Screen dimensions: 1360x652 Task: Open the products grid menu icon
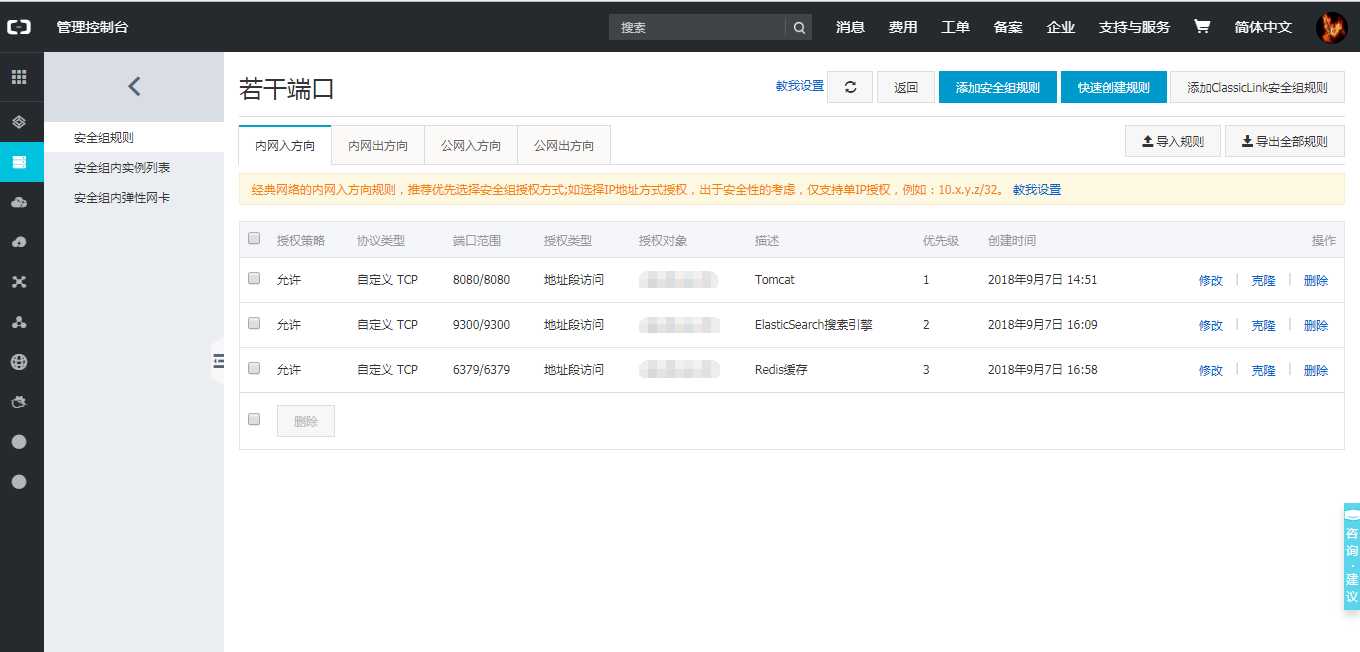[x=19, y=77]
